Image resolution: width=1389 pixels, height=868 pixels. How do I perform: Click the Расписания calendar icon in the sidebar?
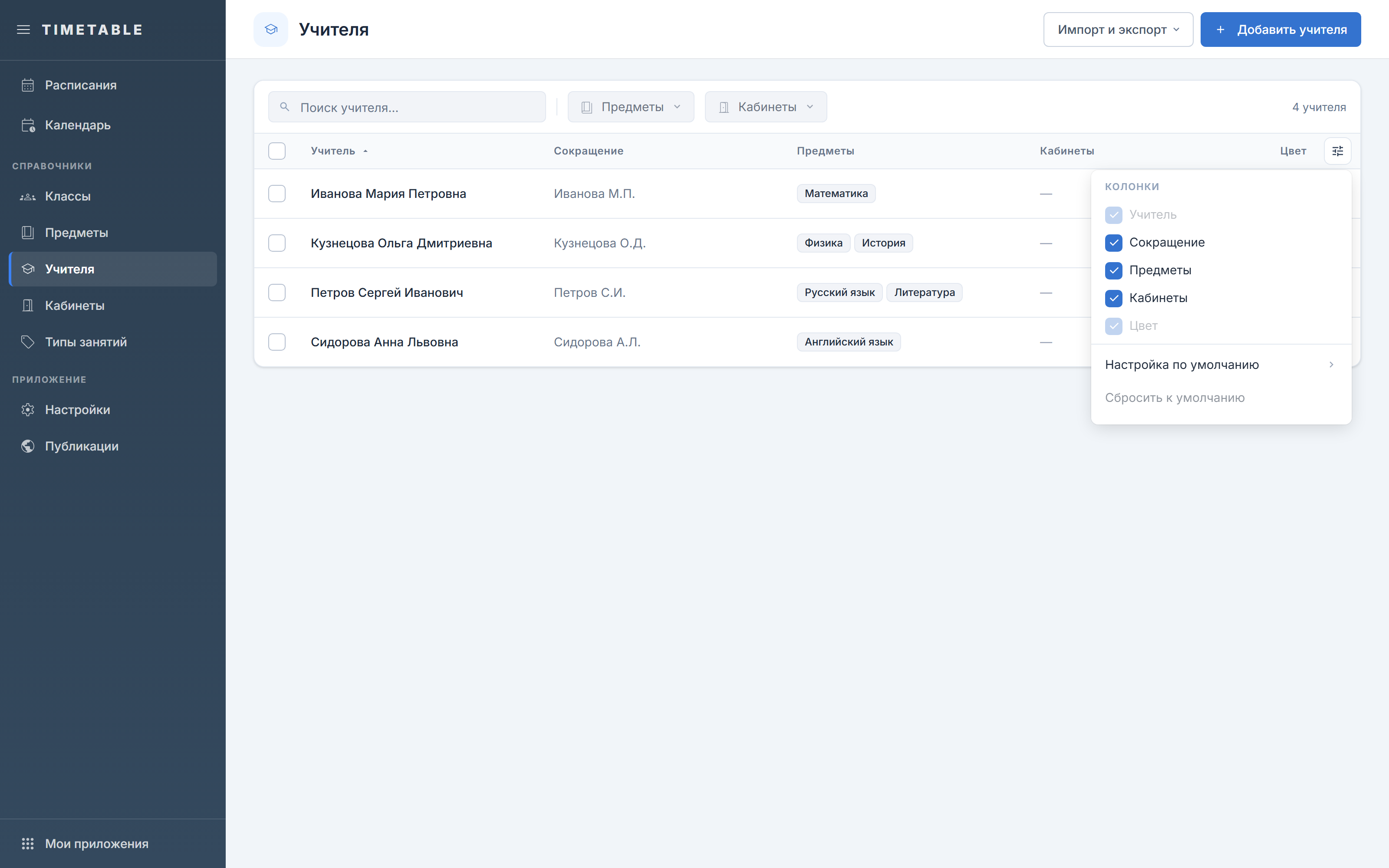point(27,85)
